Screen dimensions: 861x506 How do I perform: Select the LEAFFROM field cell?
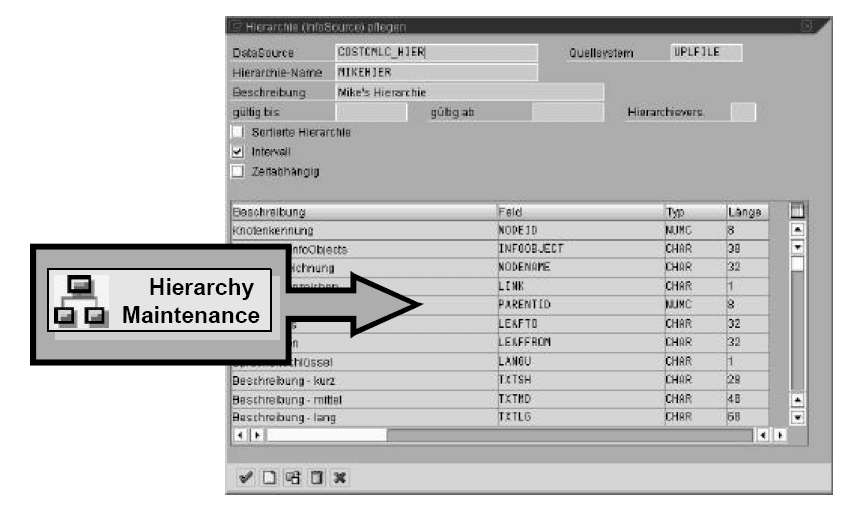pos(580,342)
